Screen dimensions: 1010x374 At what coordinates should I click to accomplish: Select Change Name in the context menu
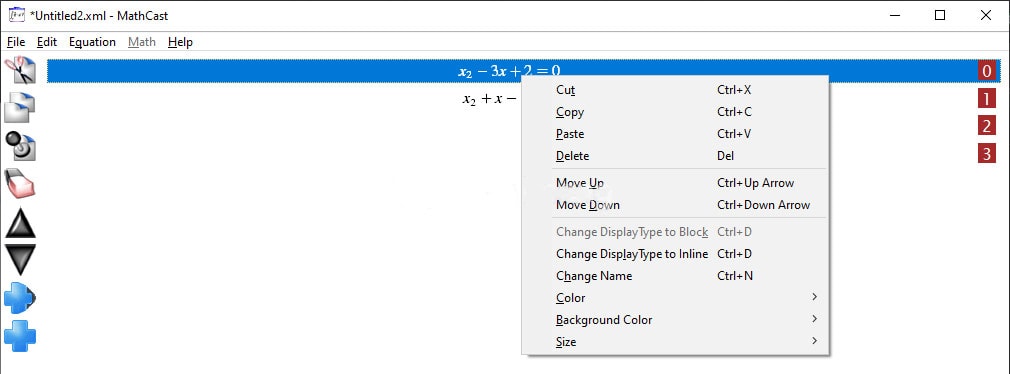(675, 276)
